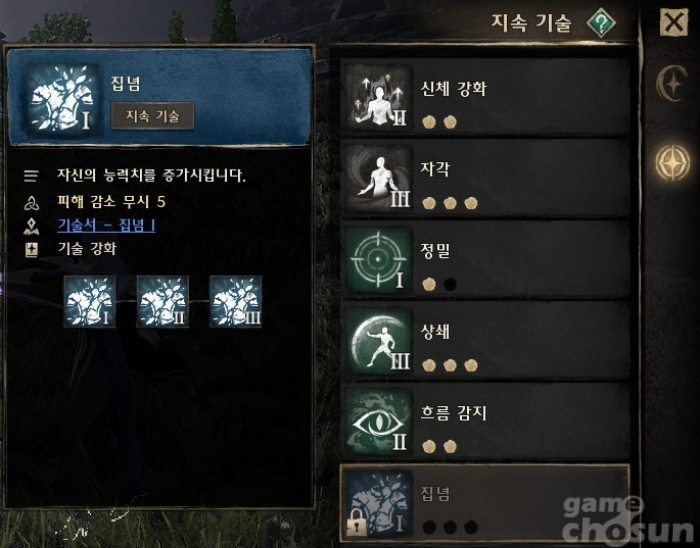Image resolution: width=700 pixels, height=548 pixels.
Task: Close the 지속 기술 window
Action: point(674,22)
